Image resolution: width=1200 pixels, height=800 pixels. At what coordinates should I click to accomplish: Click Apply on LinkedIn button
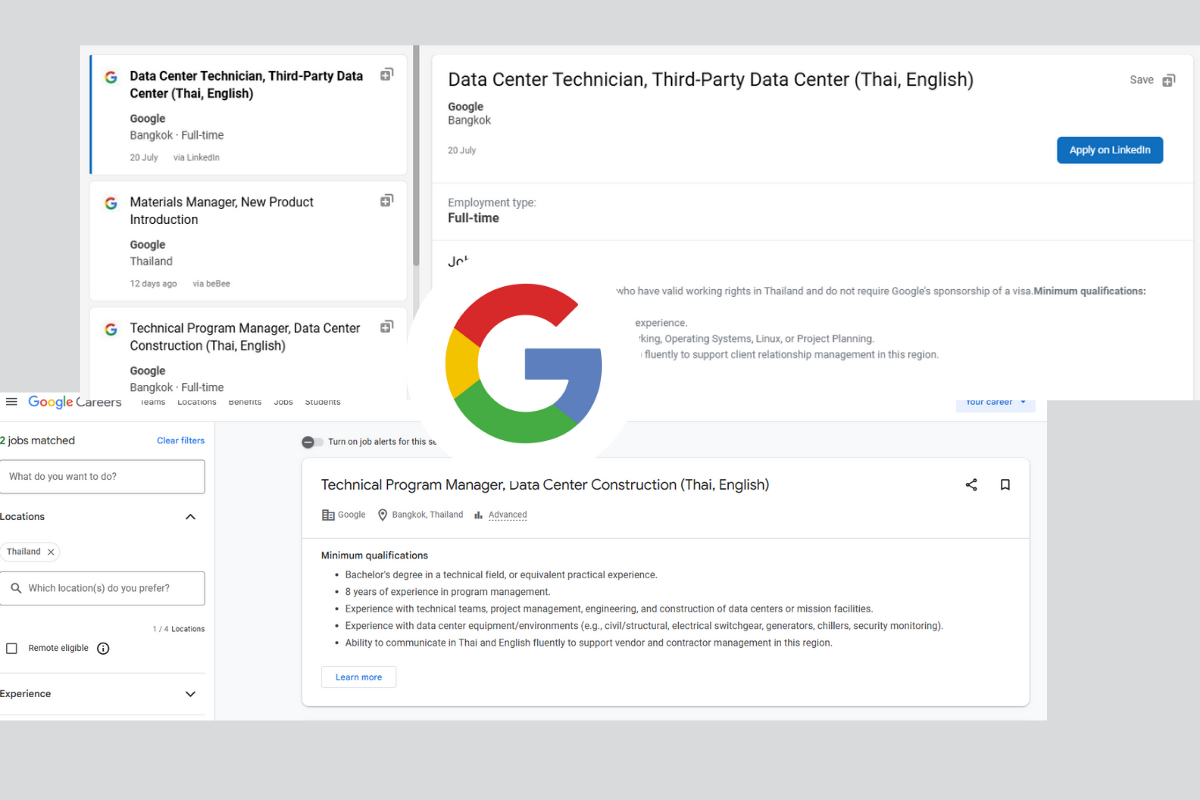point(1110,150)
